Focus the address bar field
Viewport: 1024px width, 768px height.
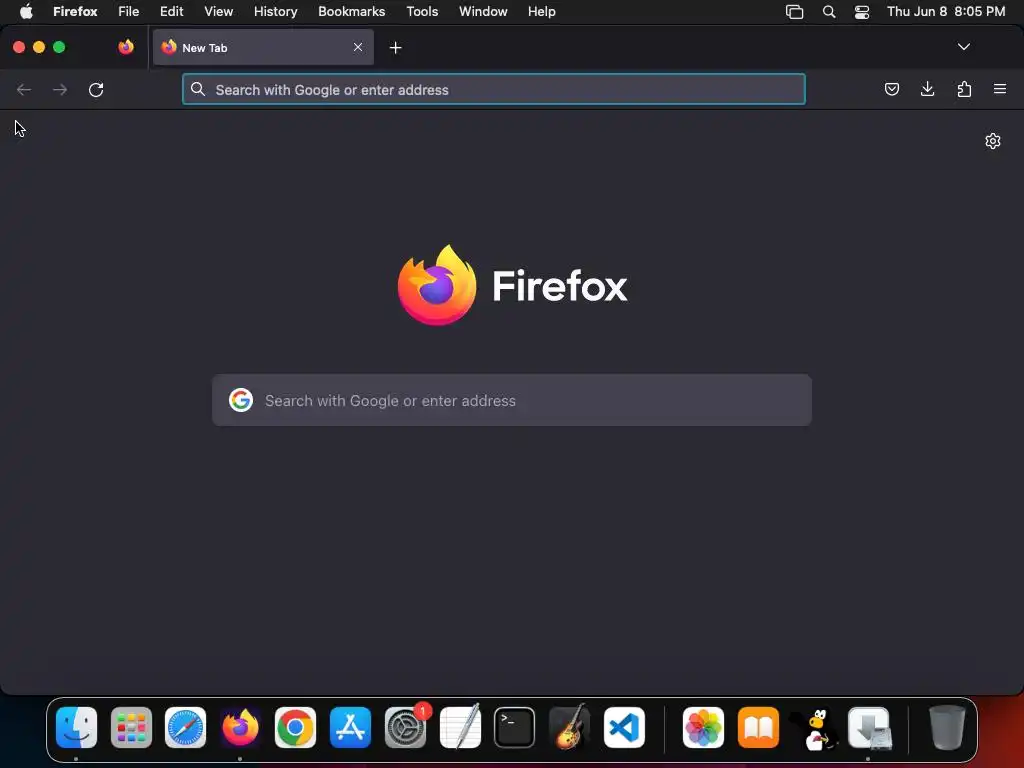click(494, 89)
